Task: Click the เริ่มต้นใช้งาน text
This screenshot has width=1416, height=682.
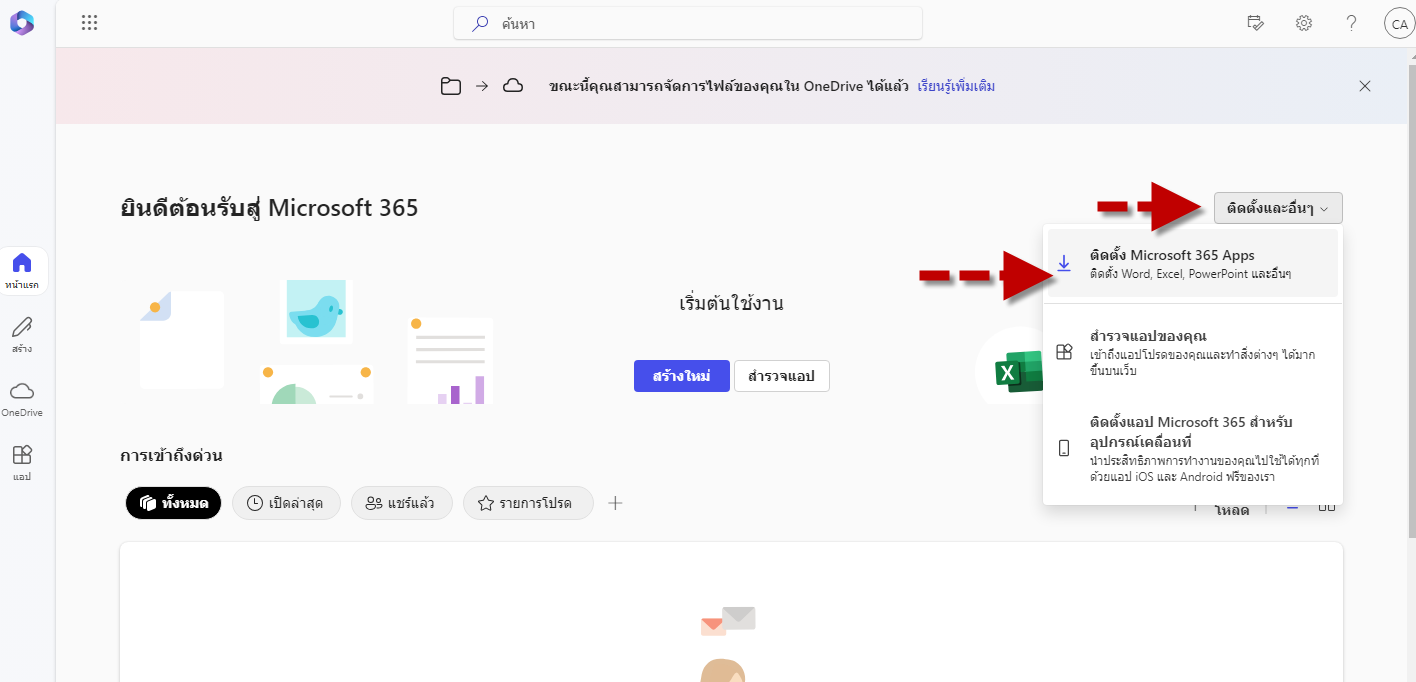Action: (731, 303)
